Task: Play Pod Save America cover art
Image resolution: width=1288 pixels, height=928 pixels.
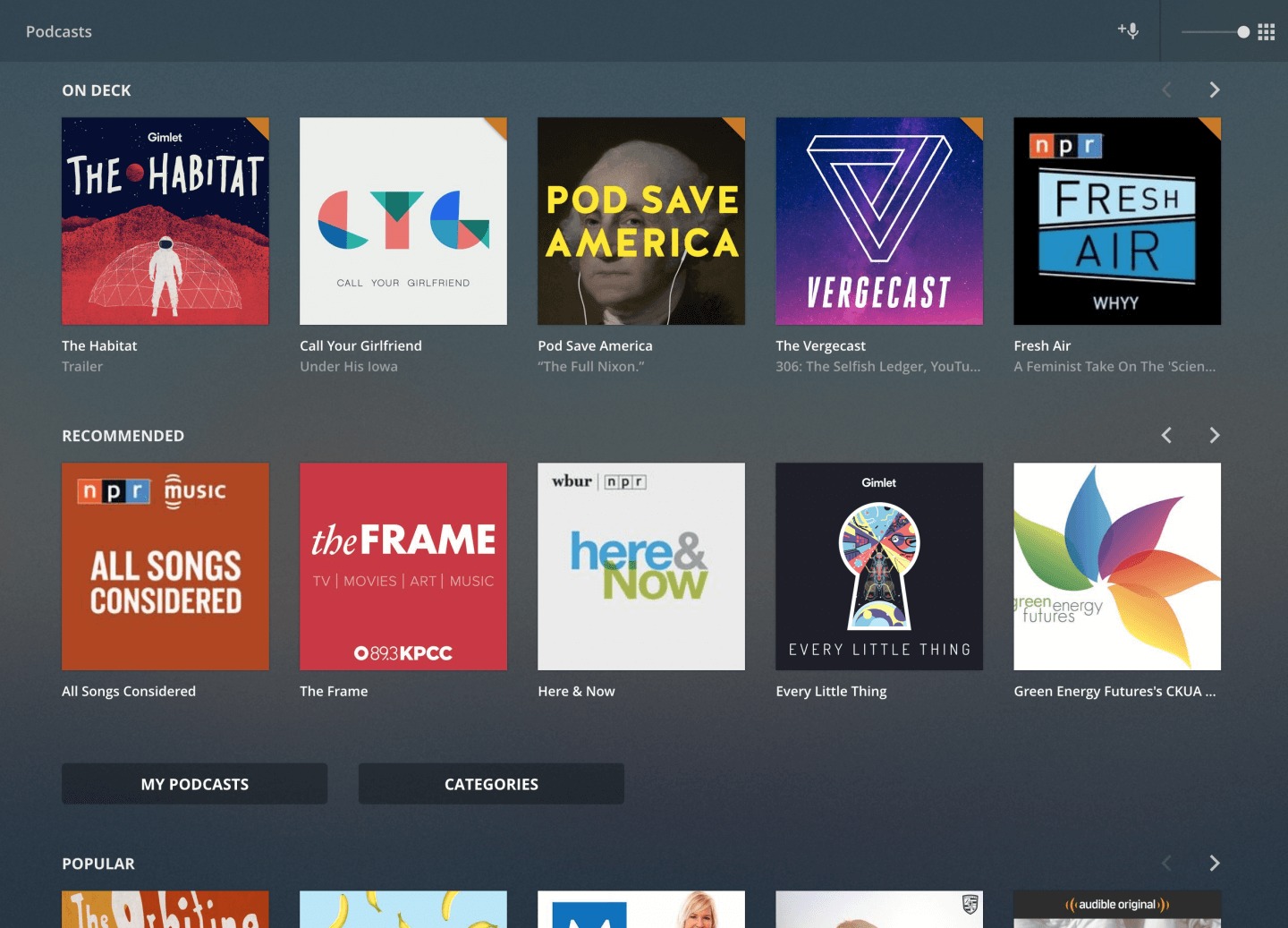Action: (641, 221)
